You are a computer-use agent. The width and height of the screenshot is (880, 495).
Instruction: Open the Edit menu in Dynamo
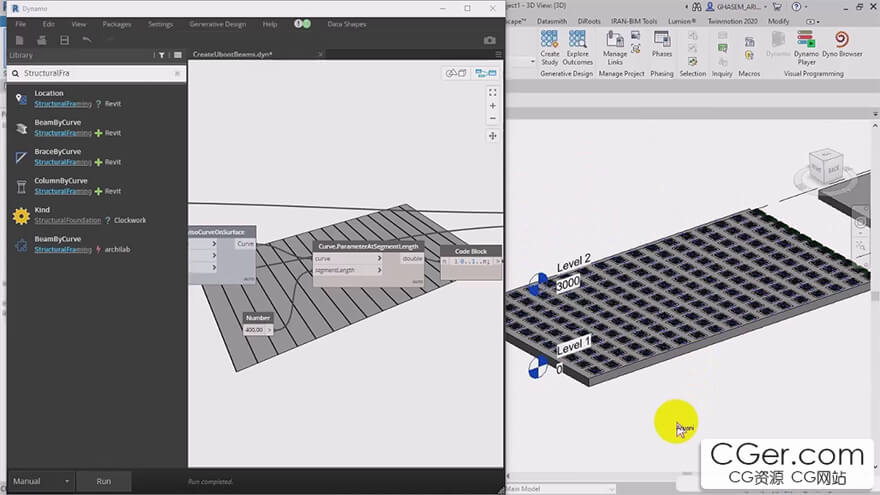pos(49,24)
